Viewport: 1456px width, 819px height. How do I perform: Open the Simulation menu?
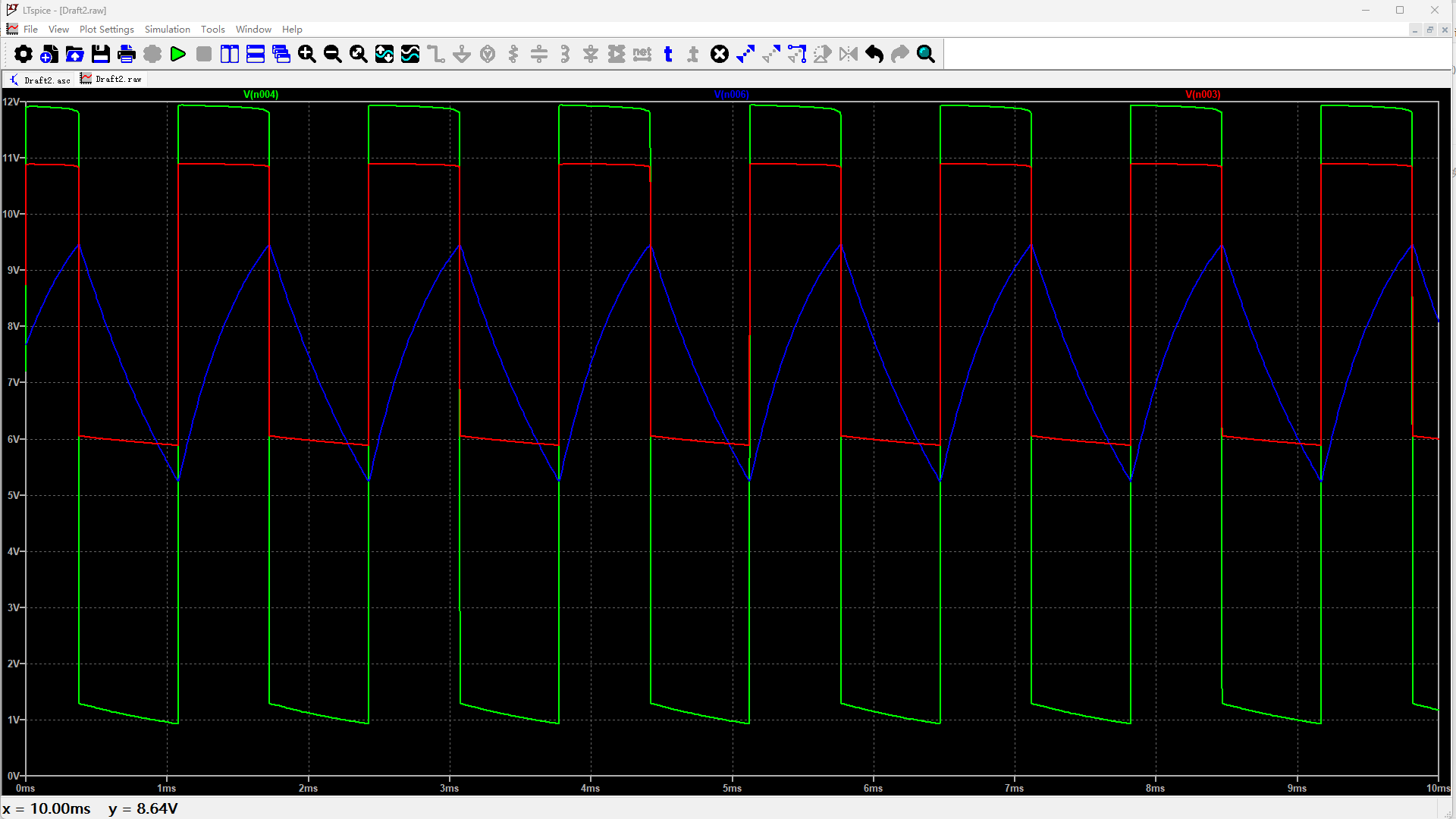coord(167,29)
